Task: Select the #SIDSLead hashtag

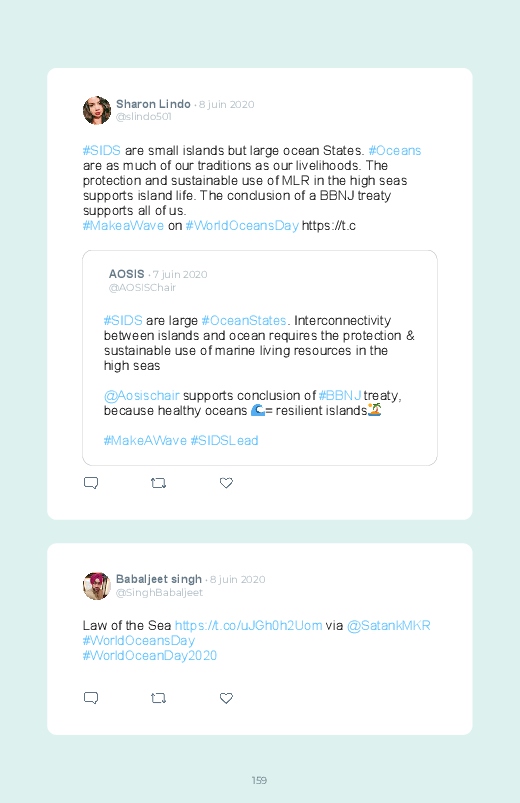Action: click(x=224, y=440)
